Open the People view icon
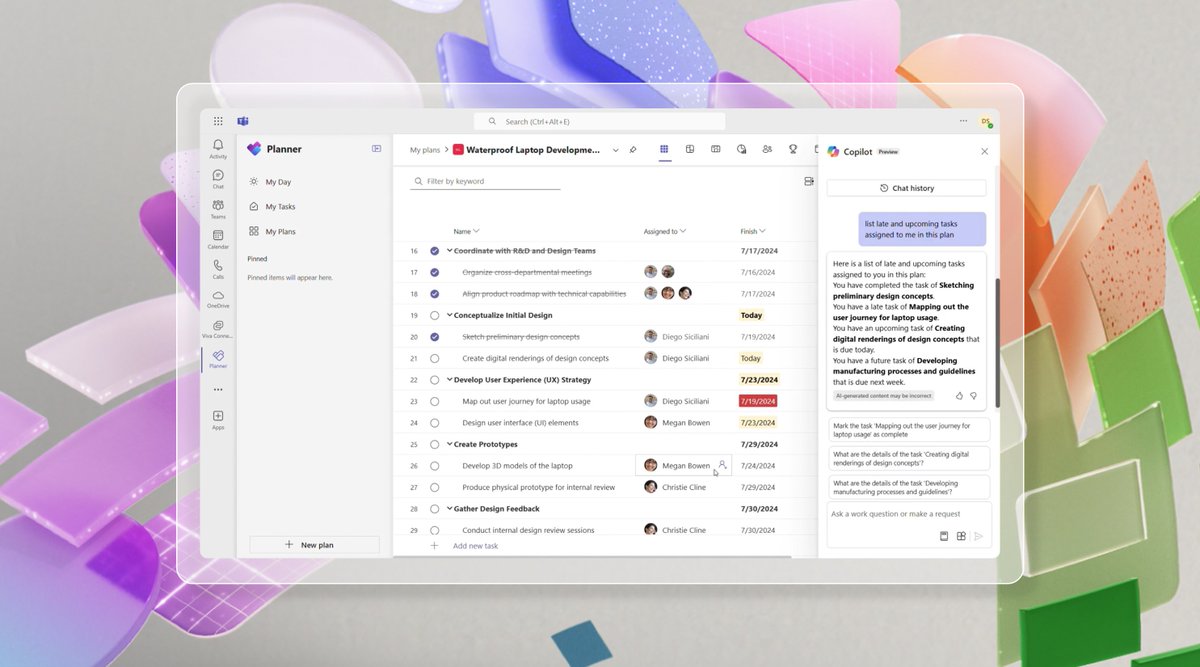The image size is (1200, 667). [x=767, y=148]
